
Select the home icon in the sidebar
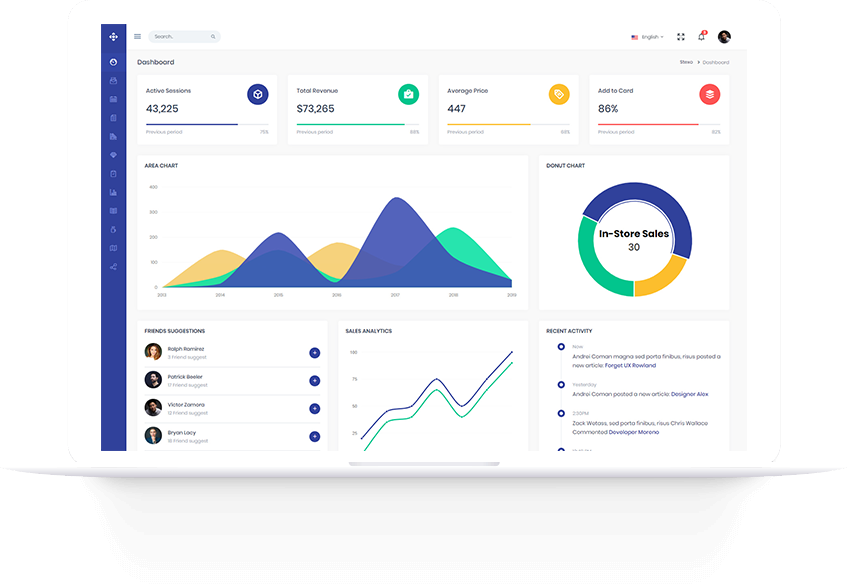point(112,62)
